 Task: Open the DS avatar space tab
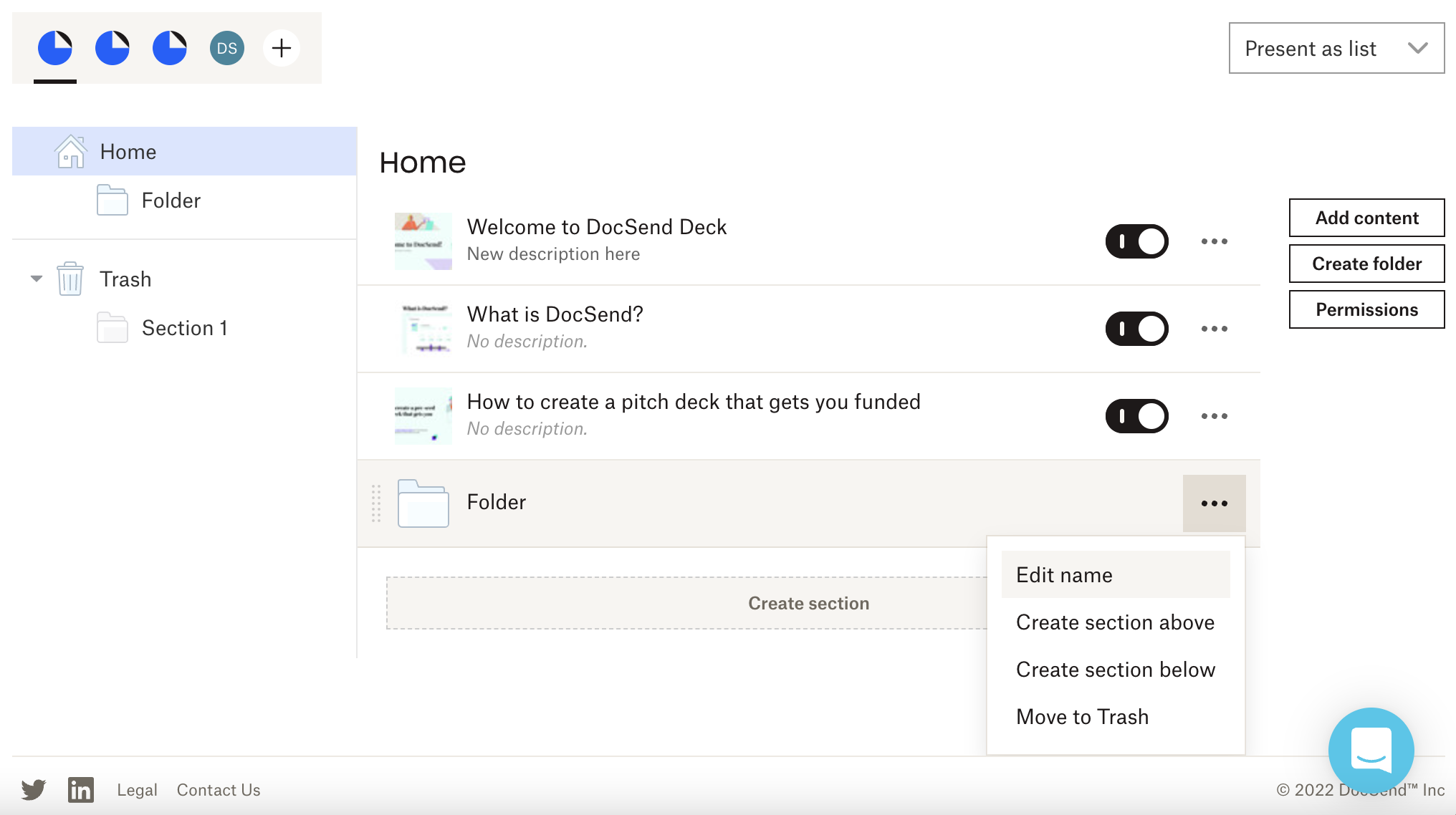click(227, 48)
